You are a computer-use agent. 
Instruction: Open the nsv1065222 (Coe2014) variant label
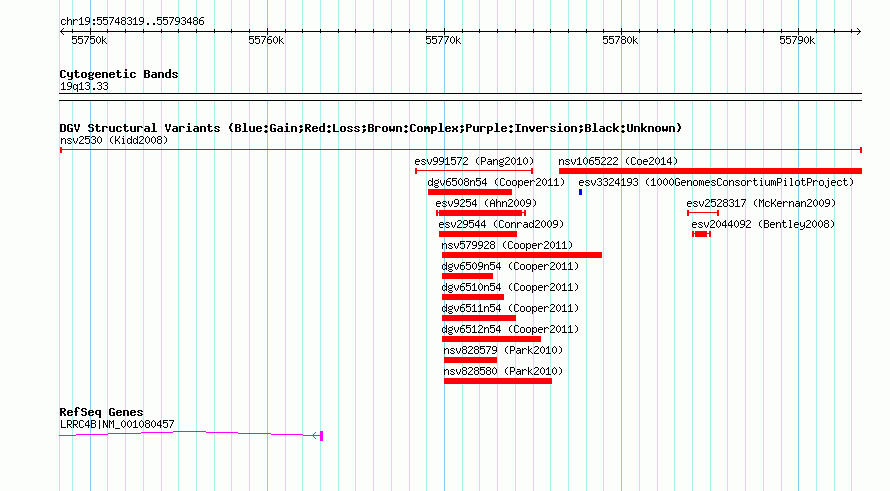point(618,161)
